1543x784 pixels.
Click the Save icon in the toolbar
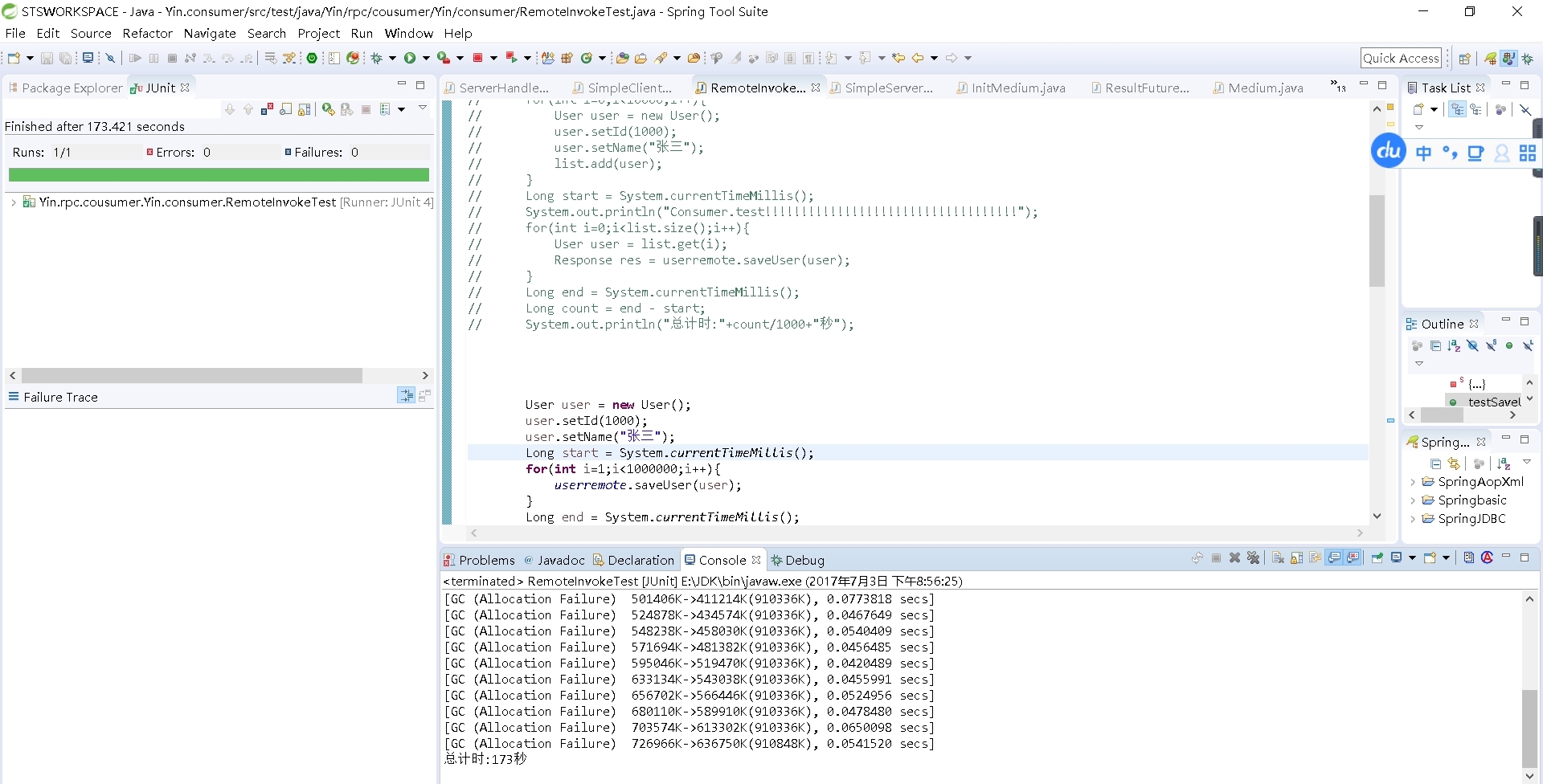pyautogui.click(x=47, y=58)
